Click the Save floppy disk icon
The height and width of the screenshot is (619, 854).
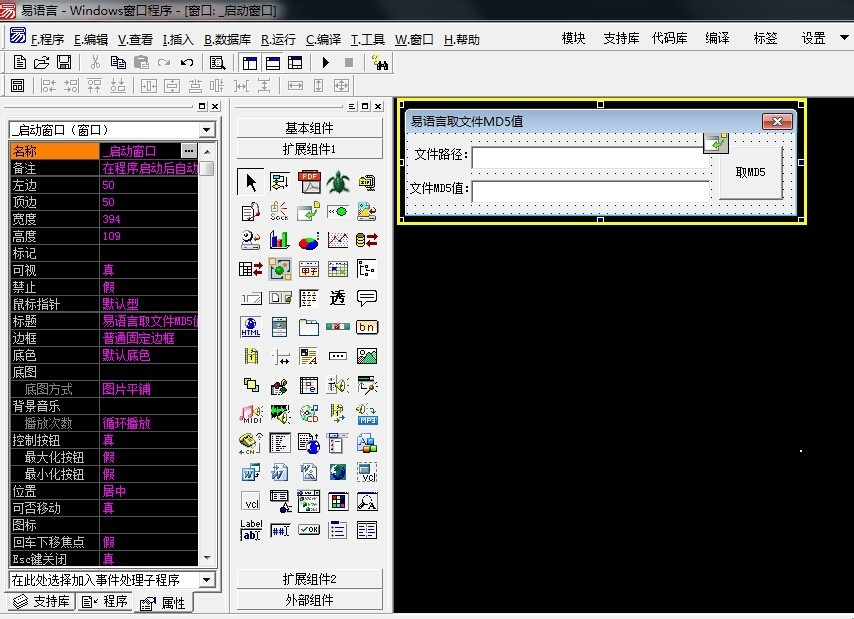64,63
